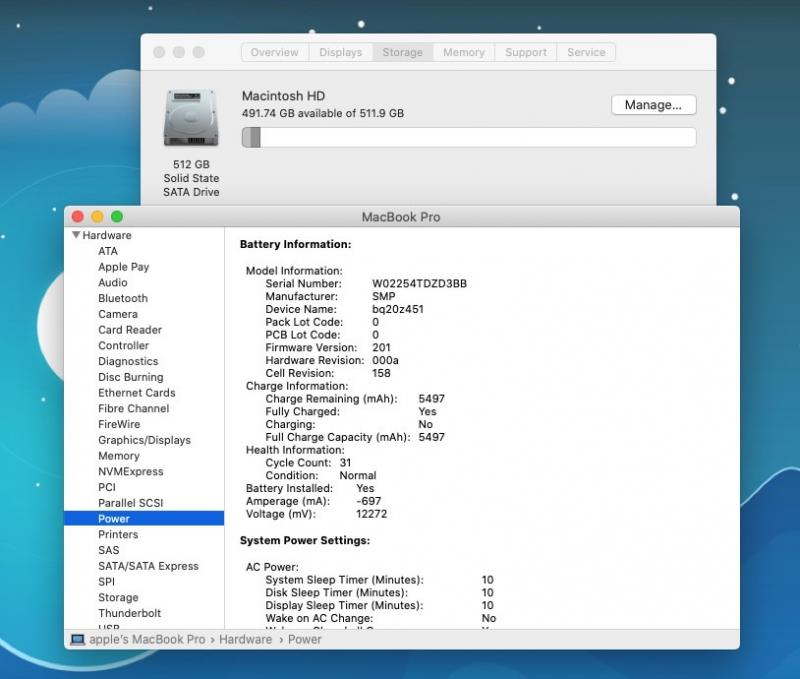Viewport: 800px width, 679px height.
Task: Click the Cell Revision value 158
Action: click(x=381, y=373)
